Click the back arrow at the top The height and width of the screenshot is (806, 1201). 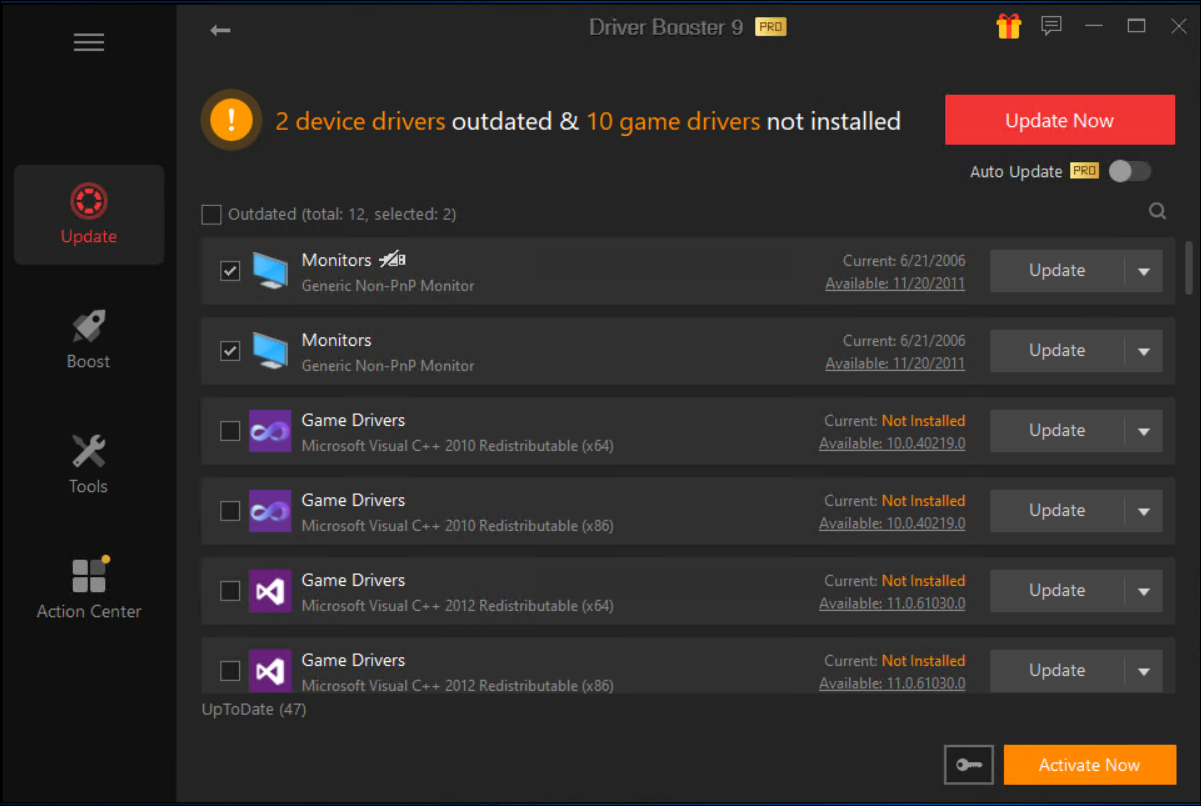(x=220, y=30)
